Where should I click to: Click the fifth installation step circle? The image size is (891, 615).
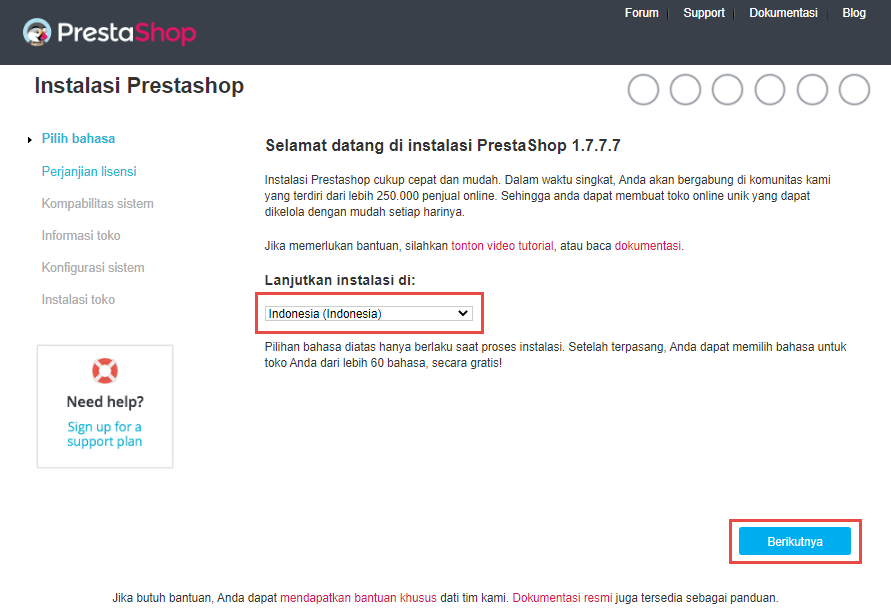coord(812,90)
